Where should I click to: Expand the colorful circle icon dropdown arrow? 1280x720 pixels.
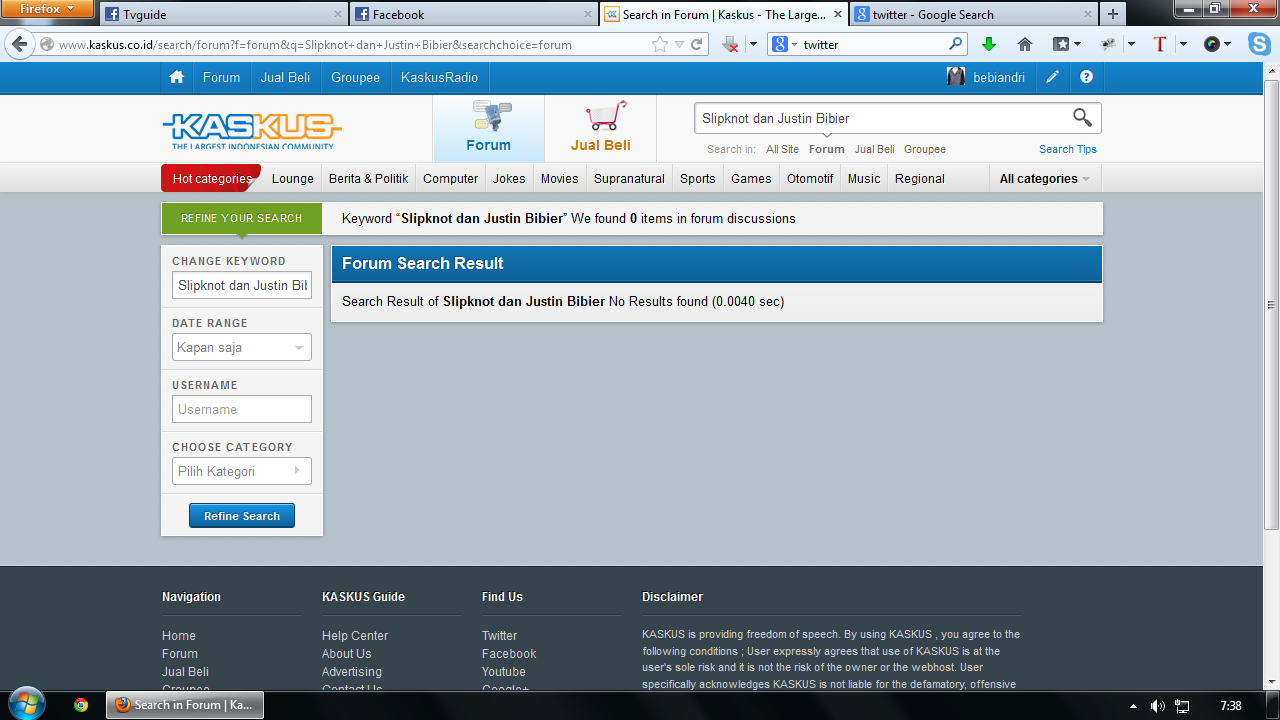1228,44
